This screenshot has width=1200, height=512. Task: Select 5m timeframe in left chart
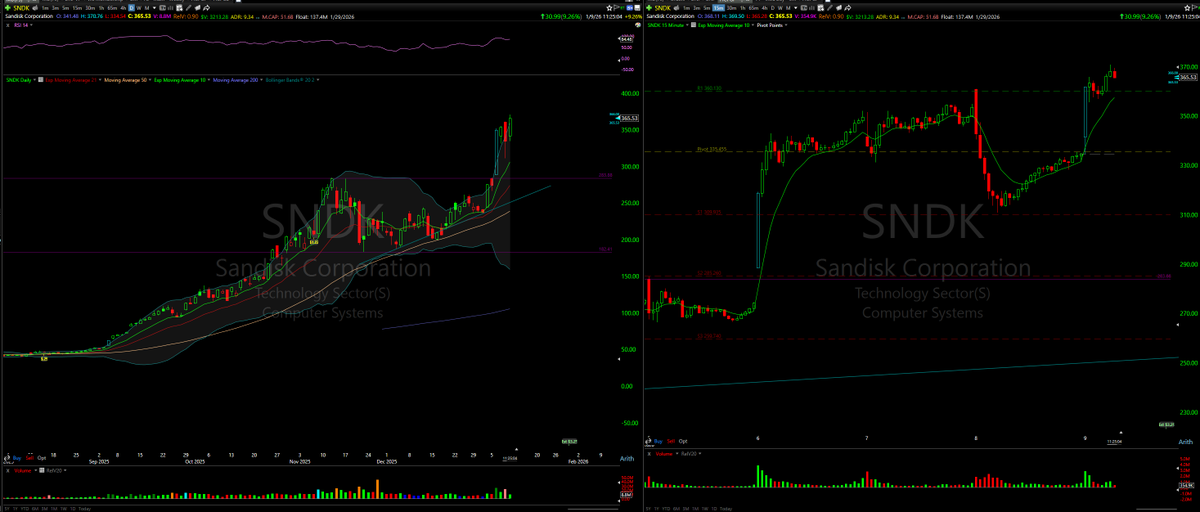[x=66, y=8]
